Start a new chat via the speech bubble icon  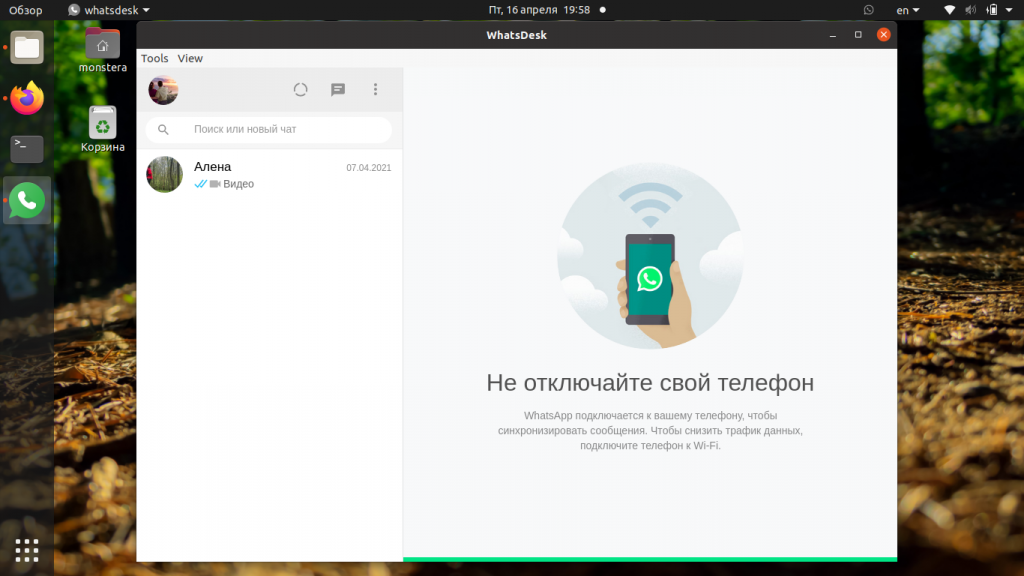click(x=338, y=89)
